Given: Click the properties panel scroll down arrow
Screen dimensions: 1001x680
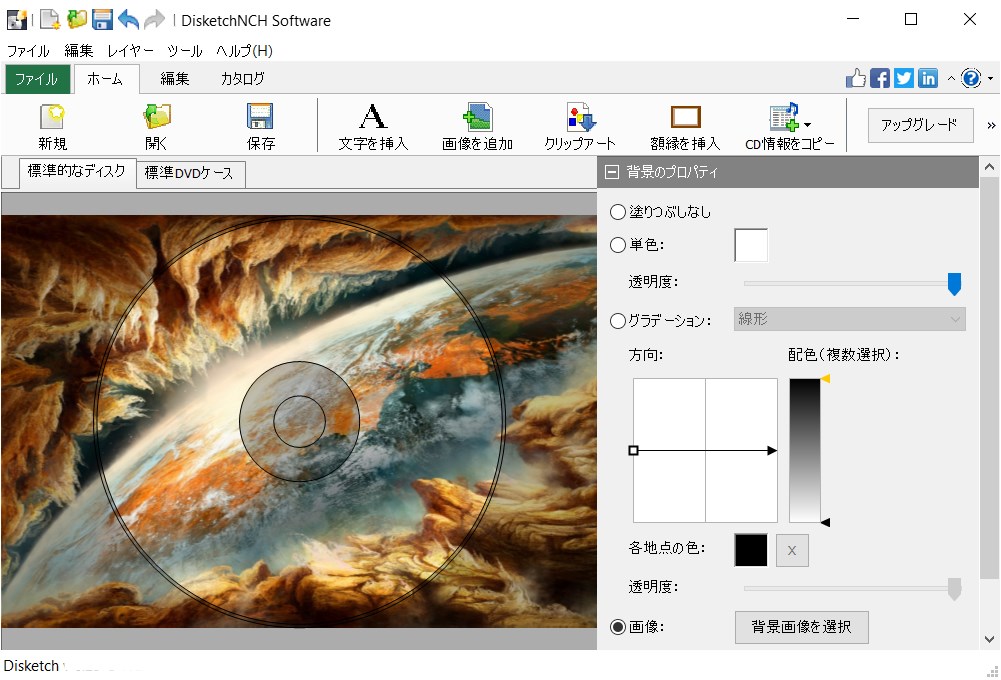Looking at the screenshot, I should pos(990,638).
